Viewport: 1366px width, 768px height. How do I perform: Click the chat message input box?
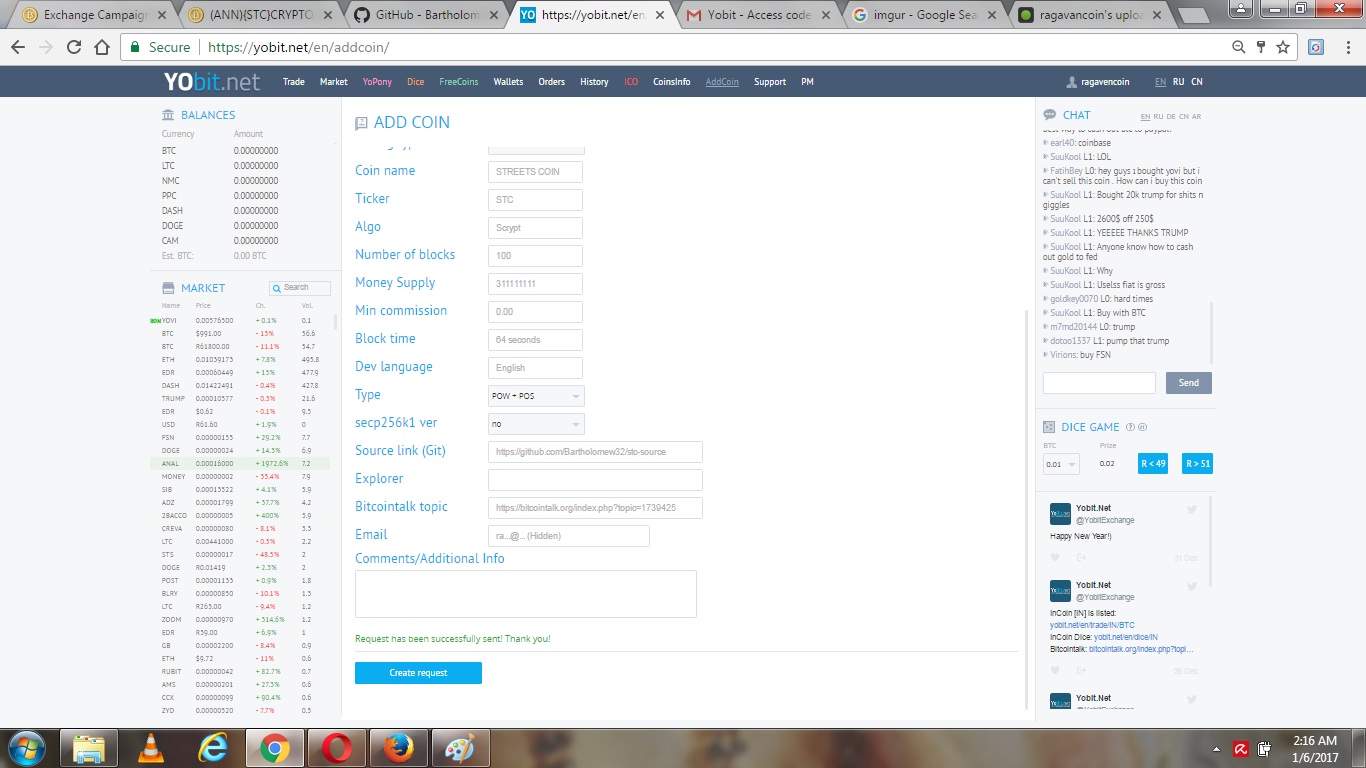point(1099,383)
